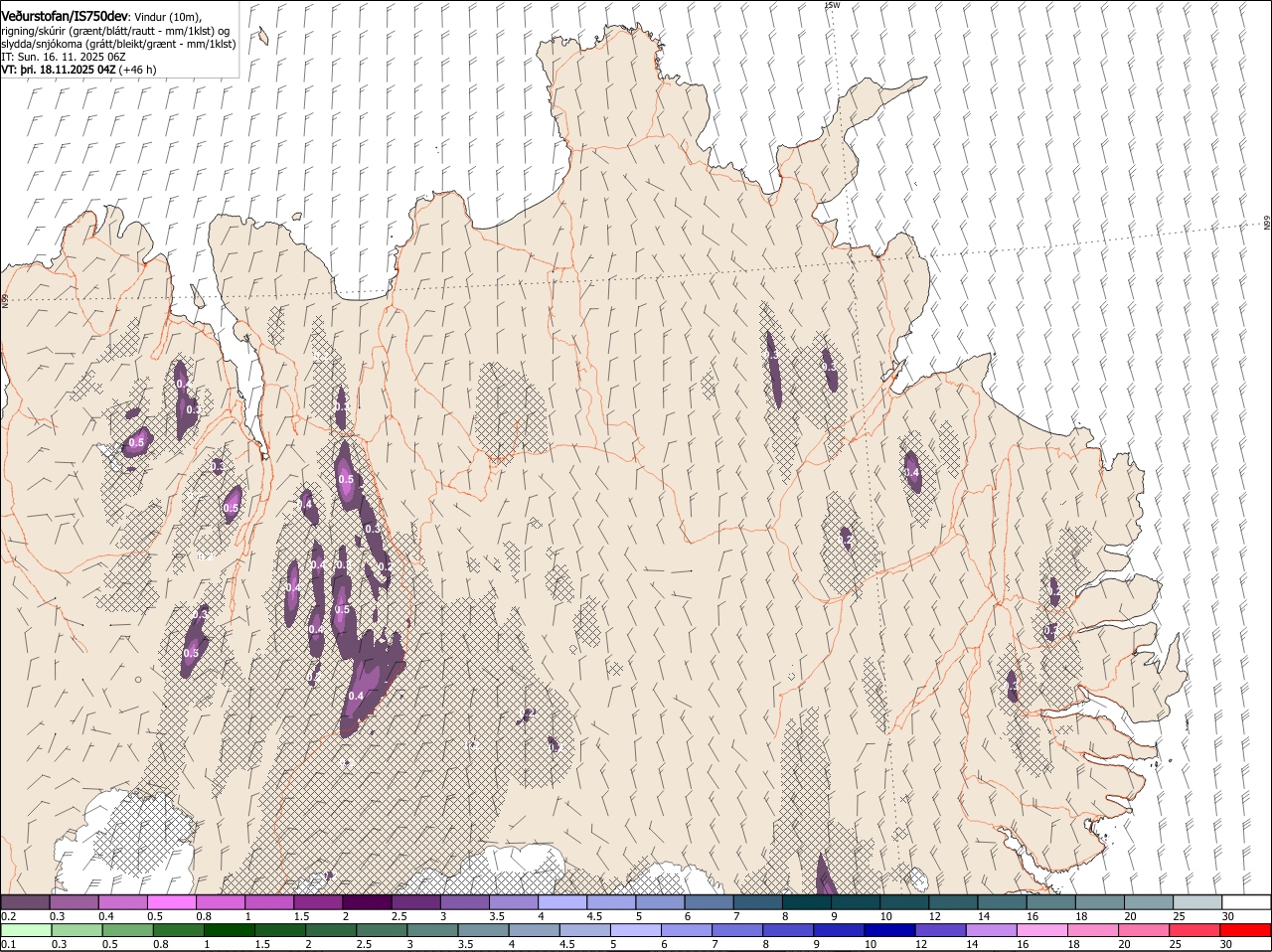Click the '(+46 h)' forecast offset text

tap(137, 70)
